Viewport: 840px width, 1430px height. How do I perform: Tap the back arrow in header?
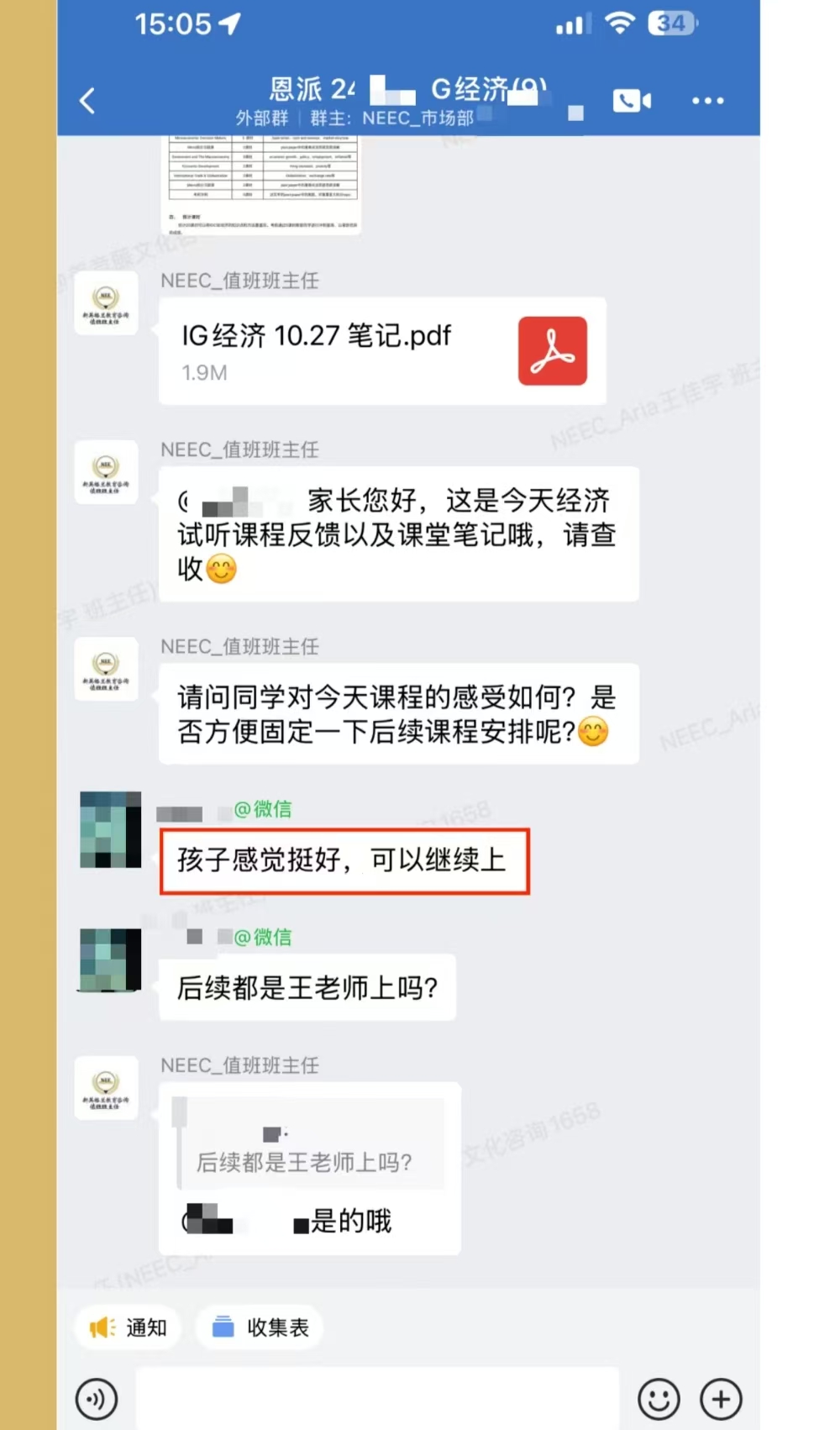click(87, 101)
